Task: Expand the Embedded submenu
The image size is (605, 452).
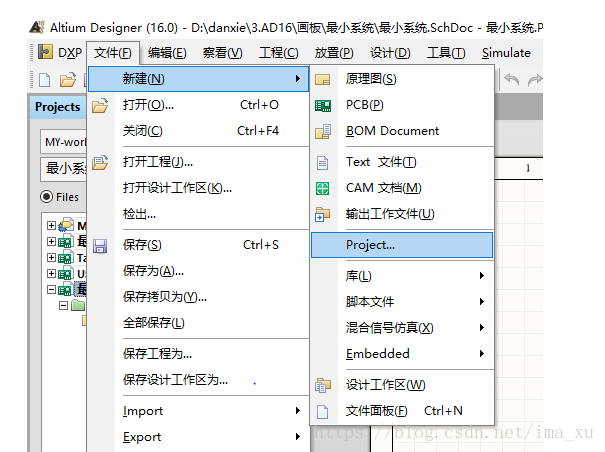Action: point(402,353)
